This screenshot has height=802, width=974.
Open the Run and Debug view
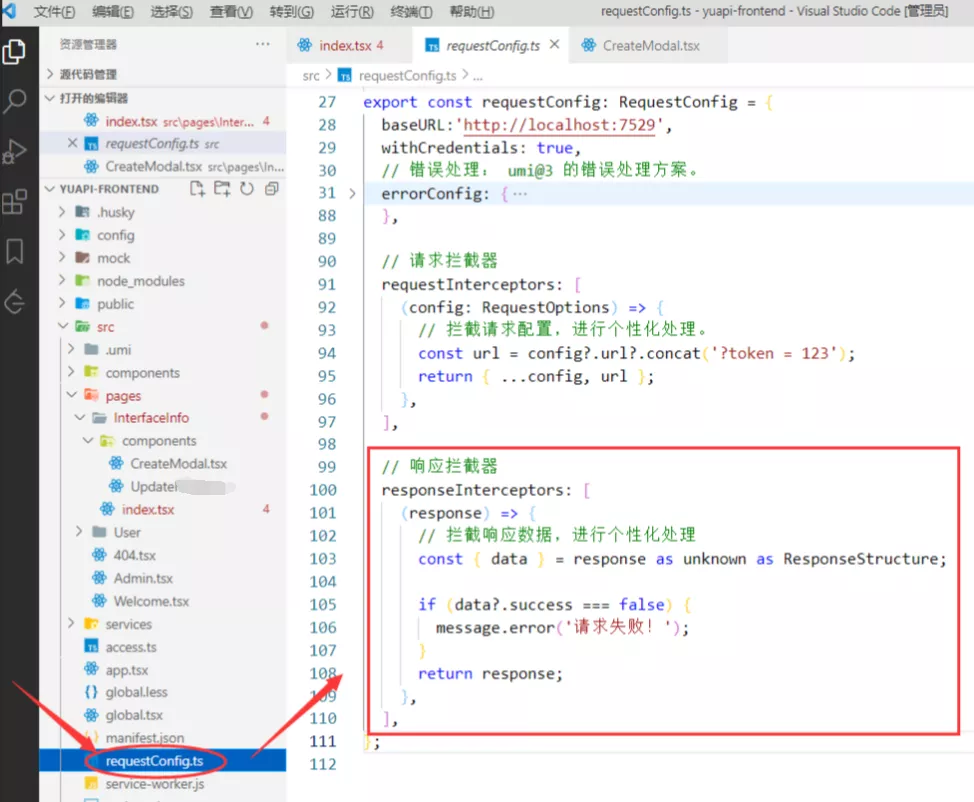tap(14, 151)
